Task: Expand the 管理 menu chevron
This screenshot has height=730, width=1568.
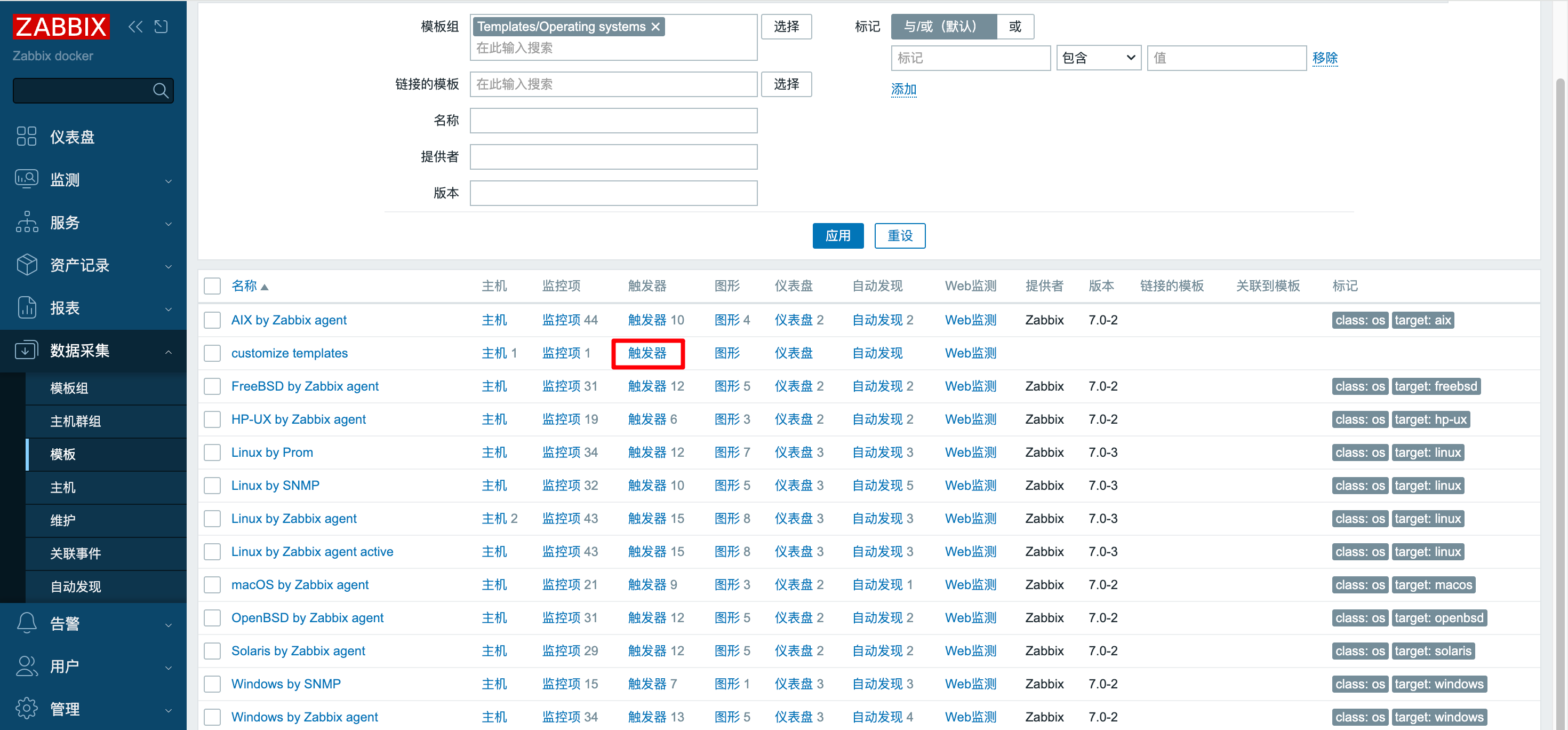Action: [x=169, y=710]
